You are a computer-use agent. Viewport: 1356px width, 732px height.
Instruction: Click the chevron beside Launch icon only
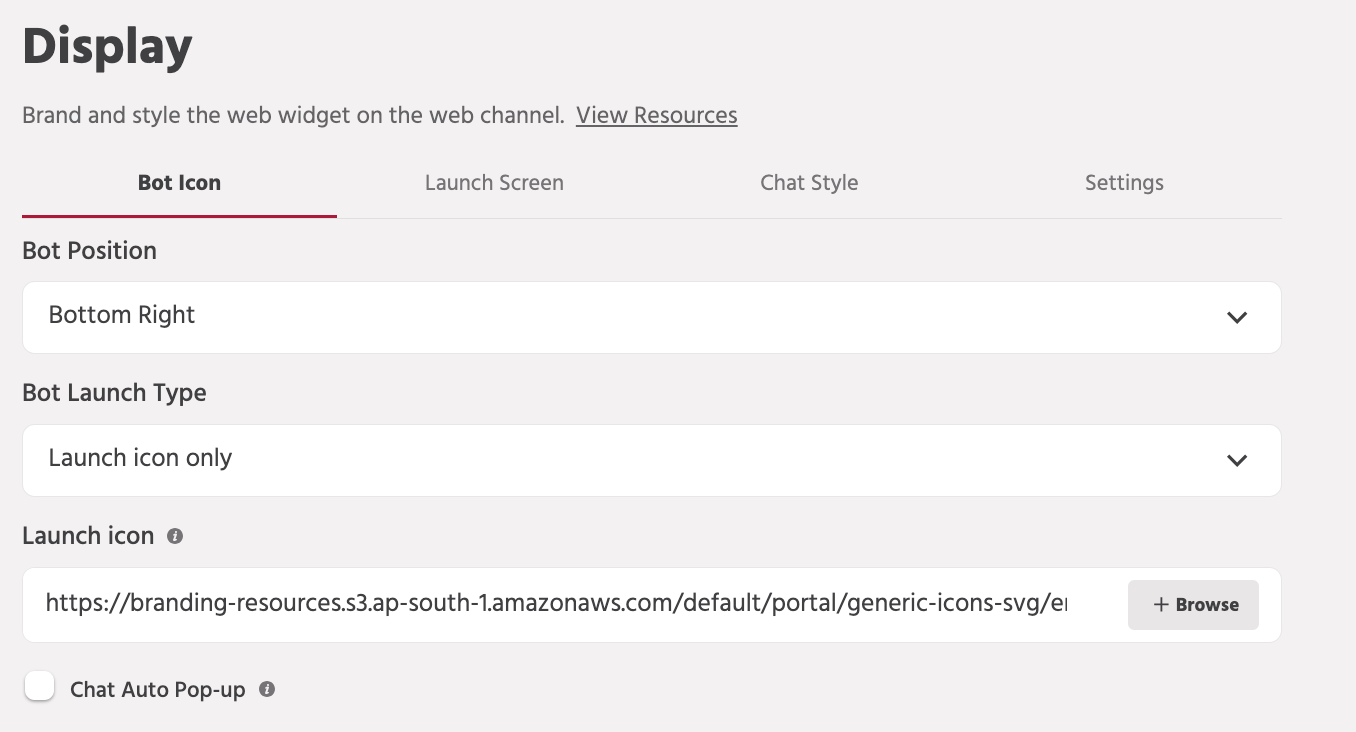point(1237,461)
